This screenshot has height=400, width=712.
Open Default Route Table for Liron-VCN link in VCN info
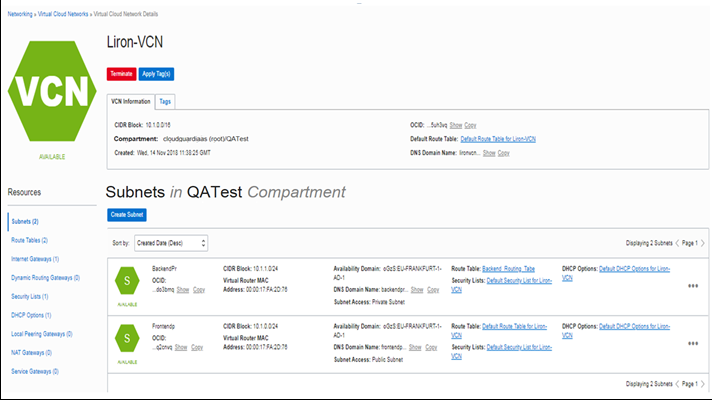click(x=498, y=139)
